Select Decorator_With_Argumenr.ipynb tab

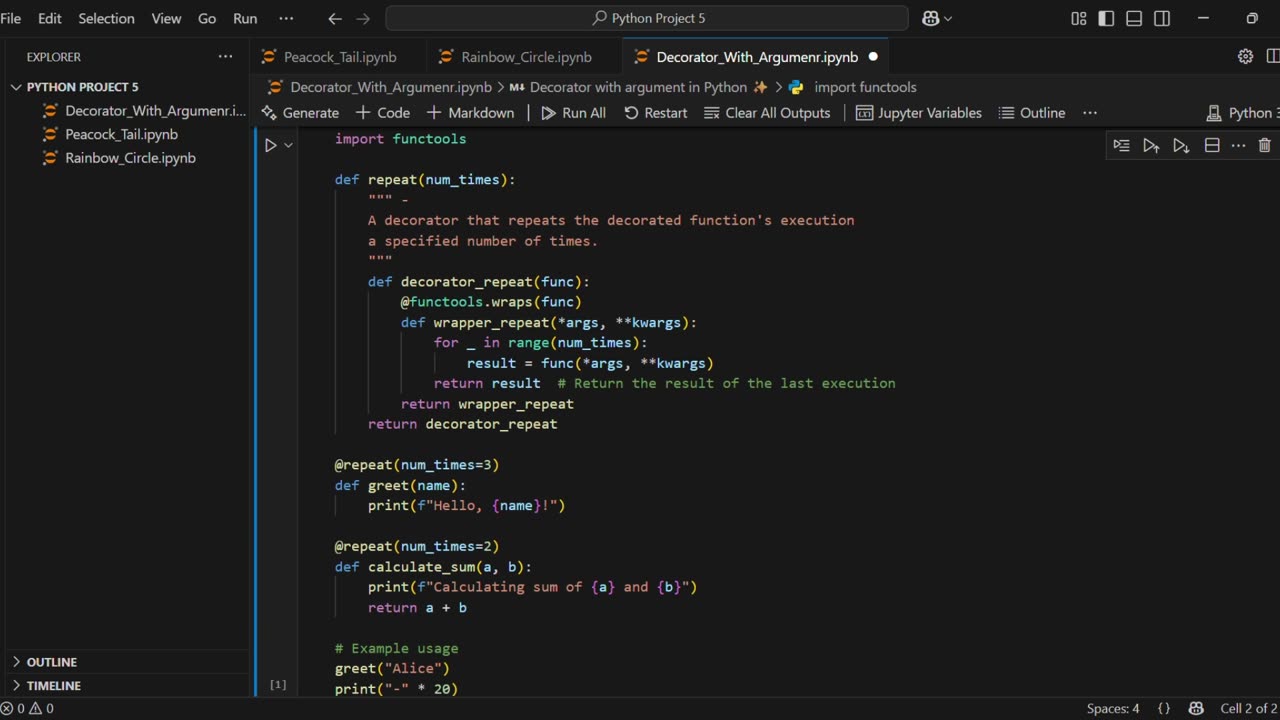tap(757, 57)
